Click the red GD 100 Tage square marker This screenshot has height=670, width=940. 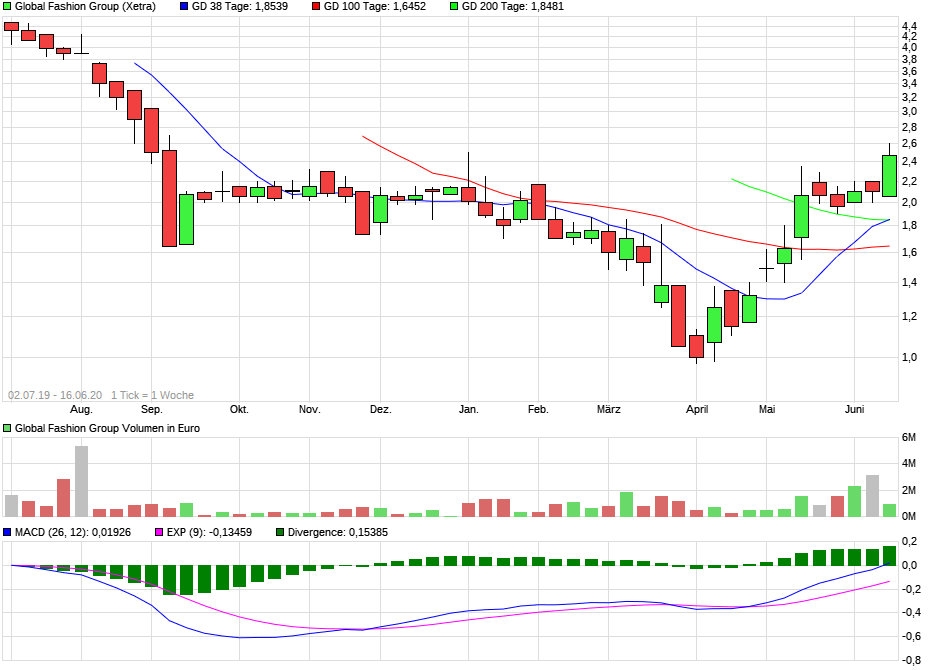pyautogui.click(x=316, y=7)
